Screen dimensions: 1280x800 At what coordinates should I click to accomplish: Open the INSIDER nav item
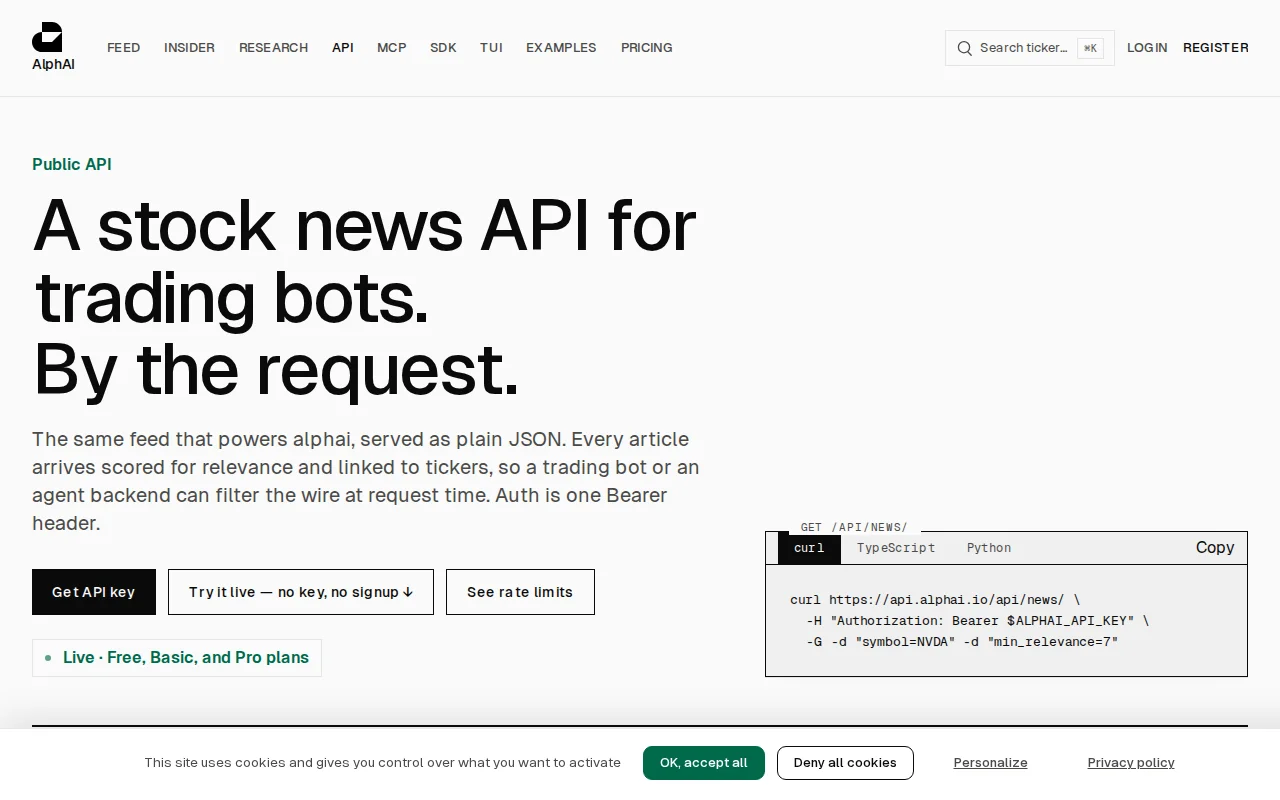point(189,48)
